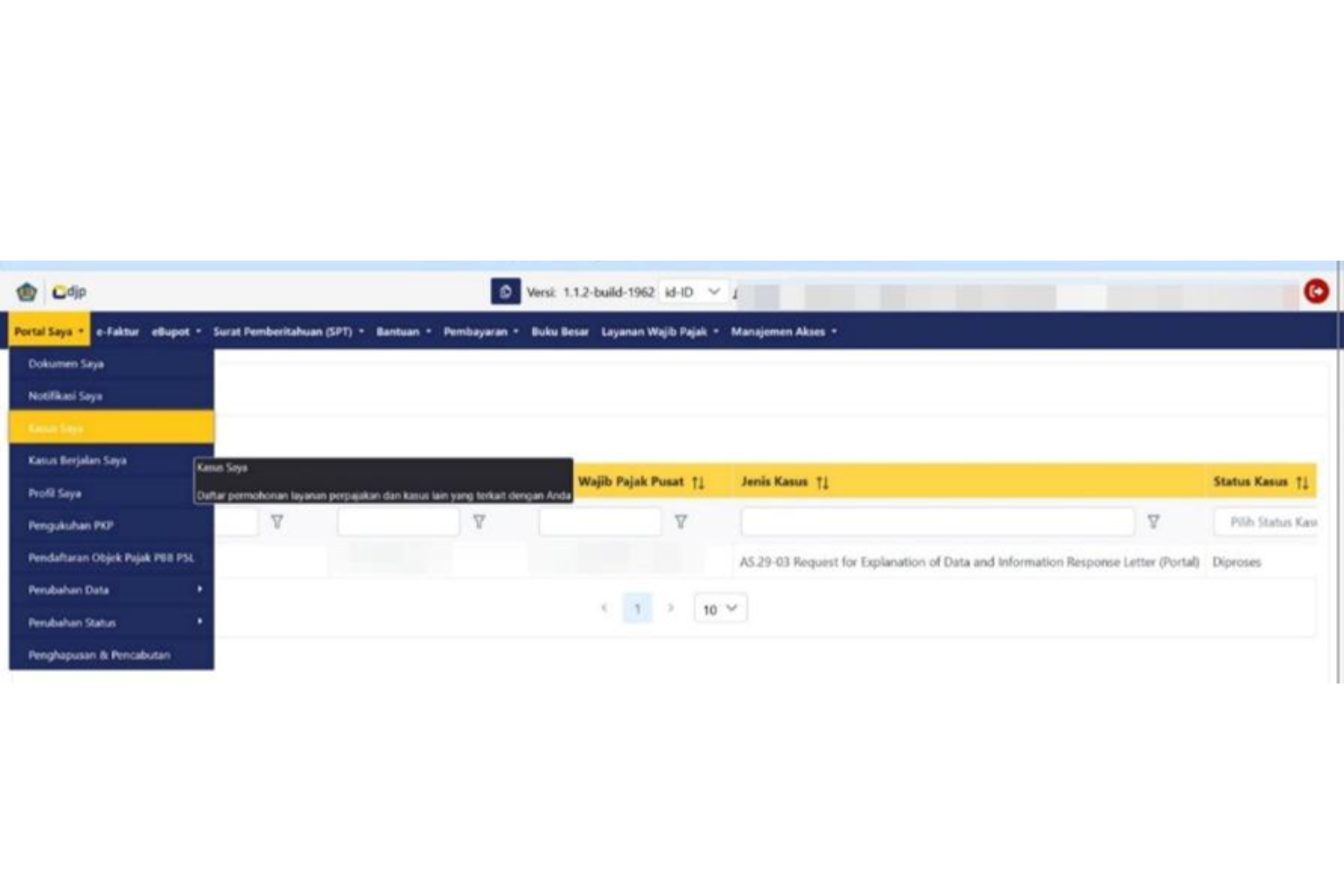Open the Pilih Status Kasus dropdown
This screenshot has width=1344, height=896.
(1266, 521)
